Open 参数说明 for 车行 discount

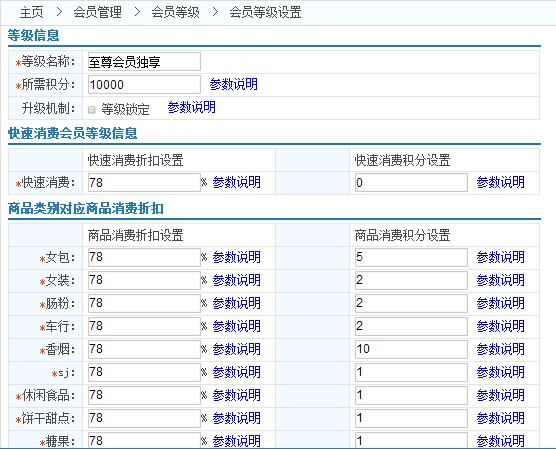click(x=237, y=326)
